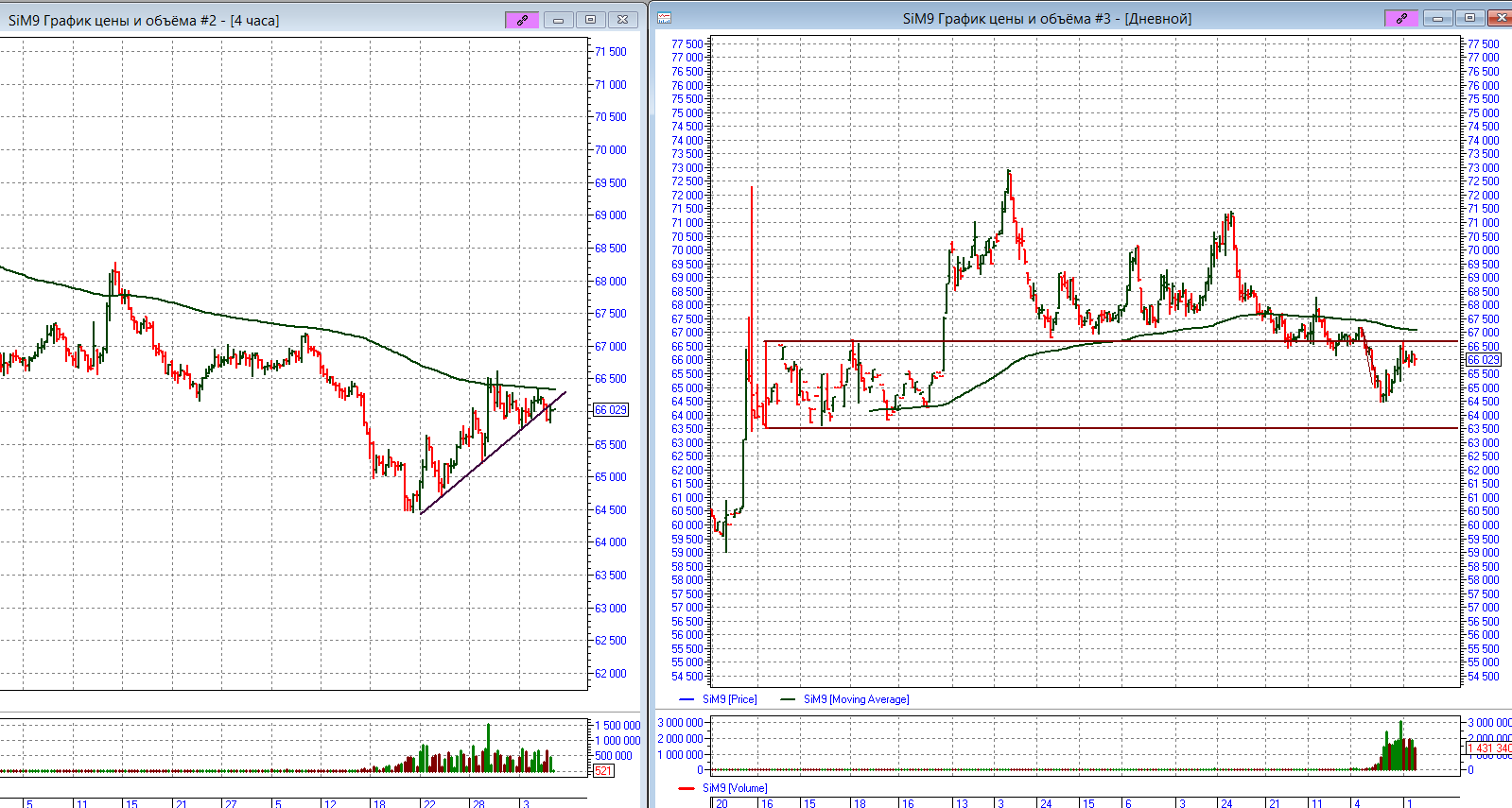
Task: Select the SiM9 [Moving Average] legend label
Action: tap(856, 699)
